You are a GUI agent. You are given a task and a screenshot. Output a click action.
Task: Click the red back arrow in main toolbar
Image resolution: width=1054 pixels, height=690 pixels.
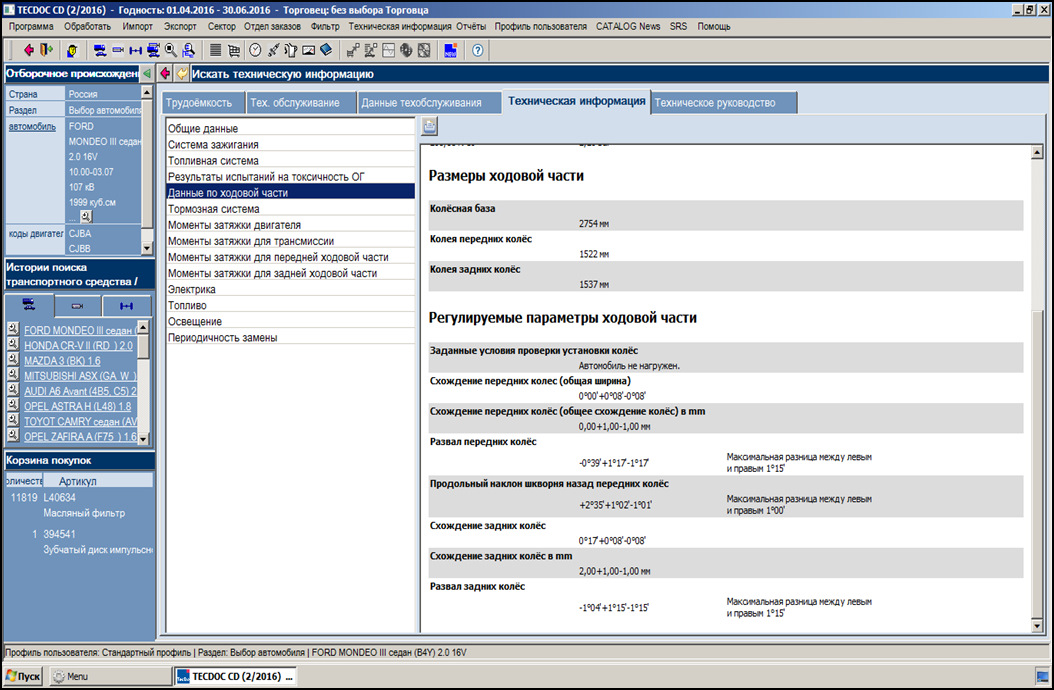pos(28,50)
